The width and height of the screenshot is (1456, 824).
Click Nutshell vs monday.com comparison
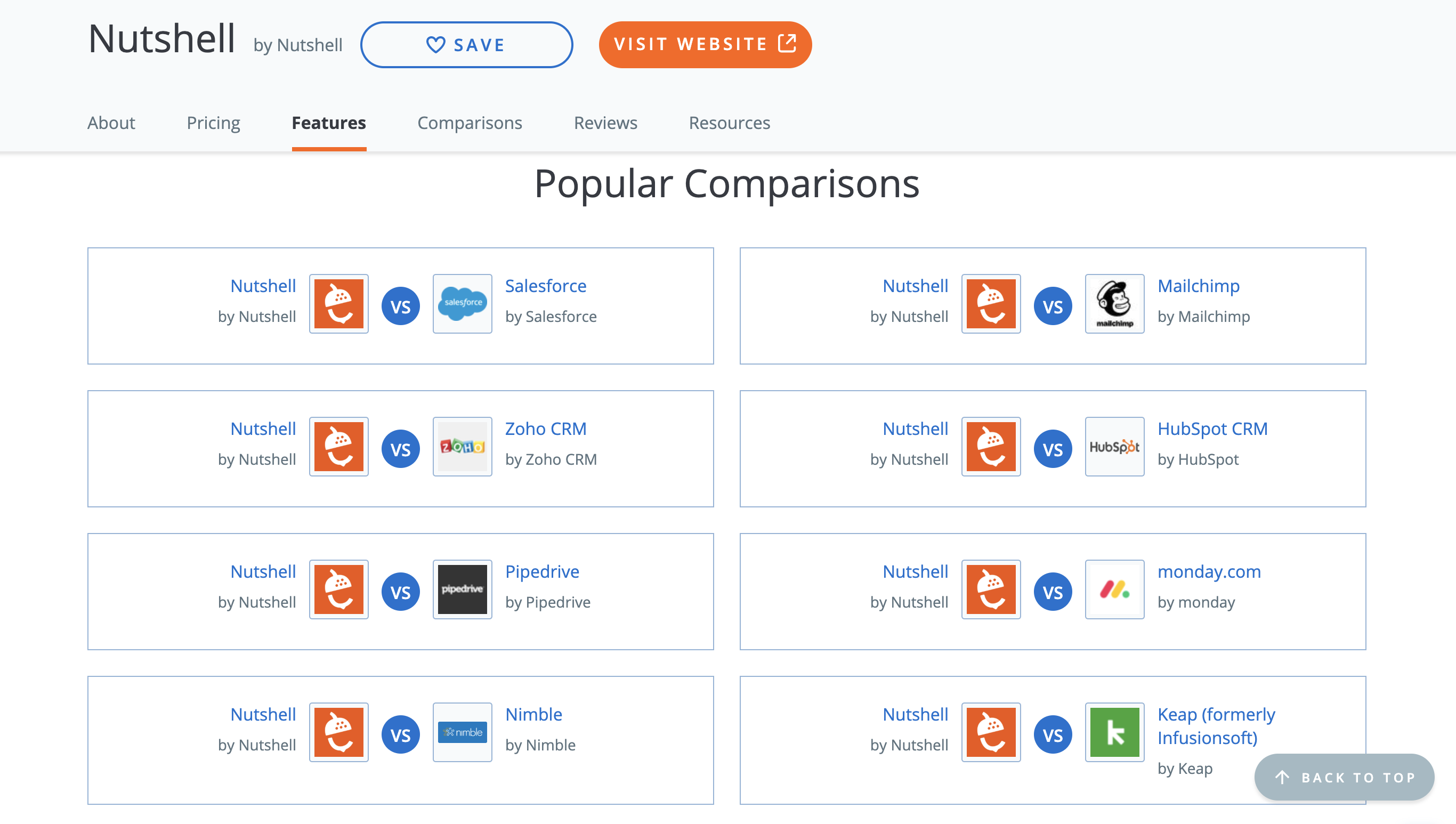[1053, 591]
